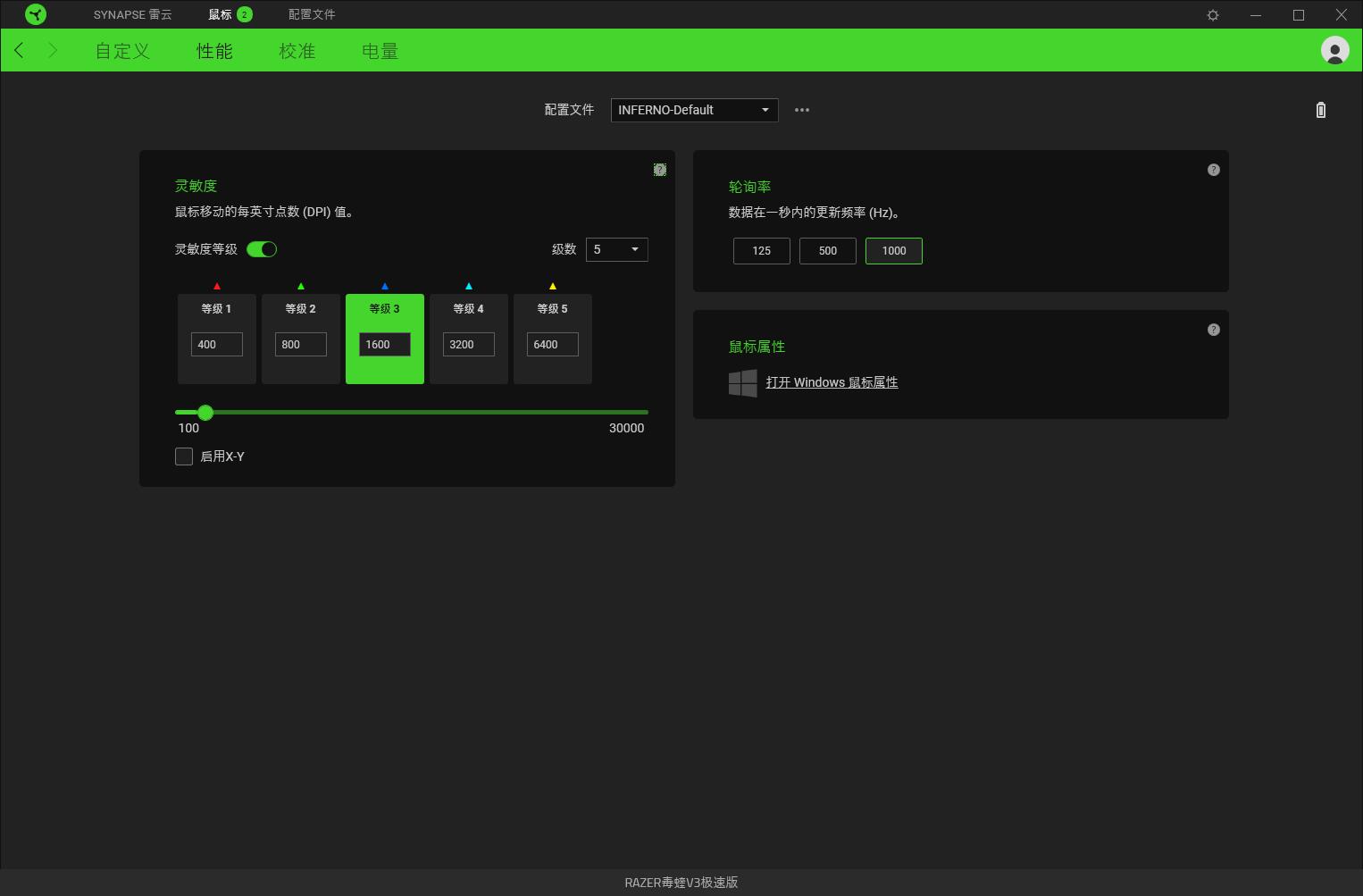Expand the INFERNO-Default profile dropdown
Viewport: 1363px width, 896px height.
(694, 110)
